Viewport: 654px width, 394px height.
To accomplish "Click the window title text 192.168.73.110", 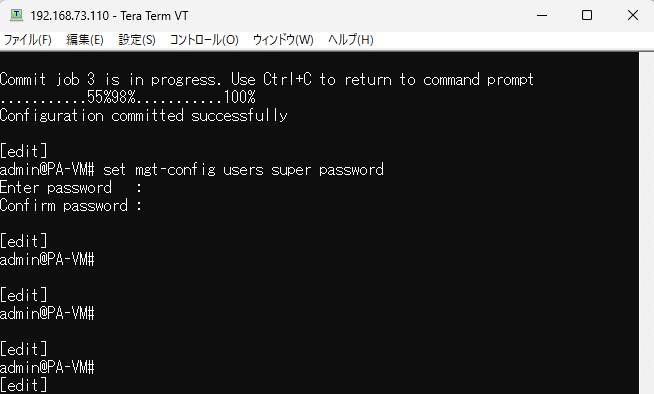I will pyautogui.click(x=70, y=16).
